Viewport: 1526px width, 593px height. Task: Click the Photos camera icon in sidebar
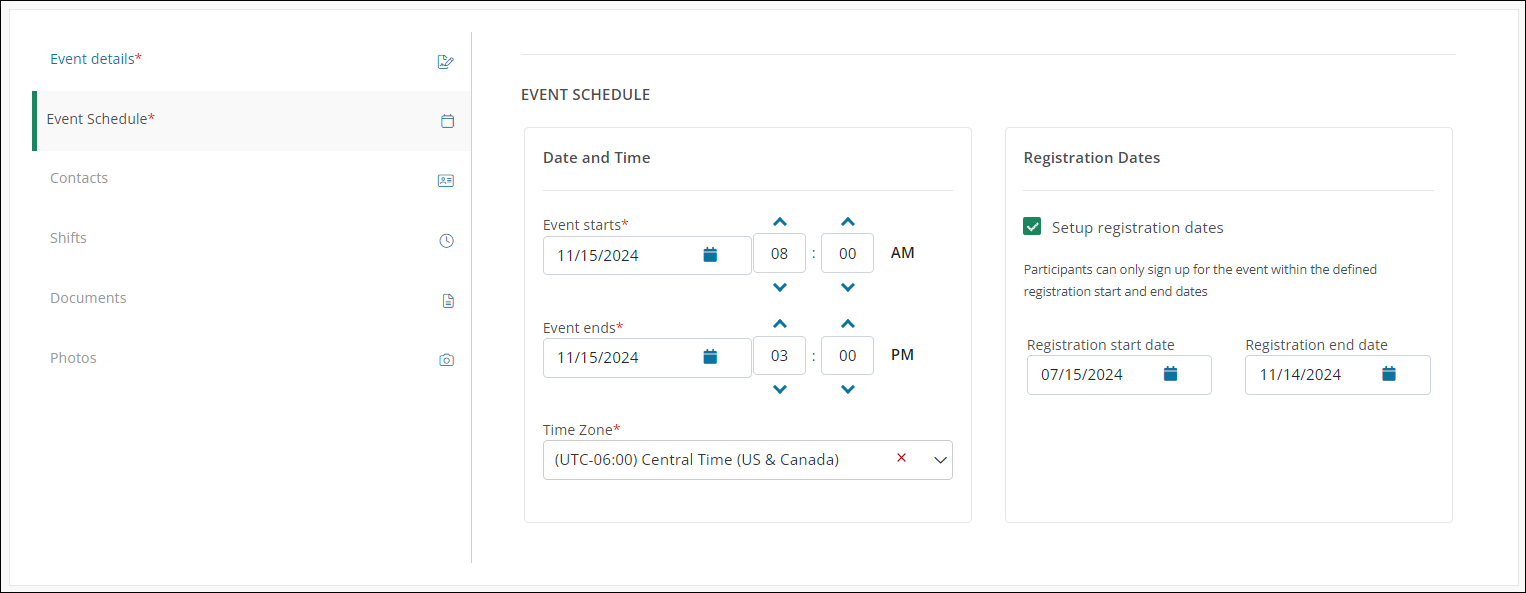[447, 360]
